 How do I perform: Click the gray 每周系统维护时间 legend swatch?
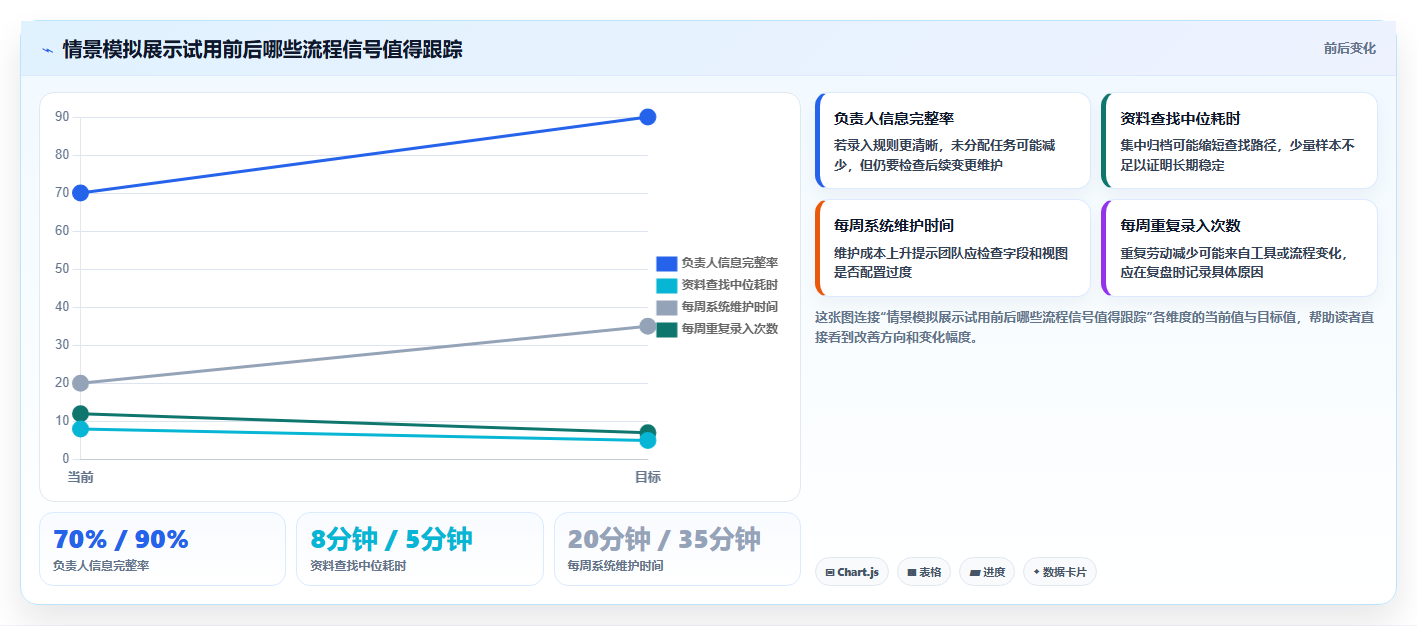tap(667, 307)
